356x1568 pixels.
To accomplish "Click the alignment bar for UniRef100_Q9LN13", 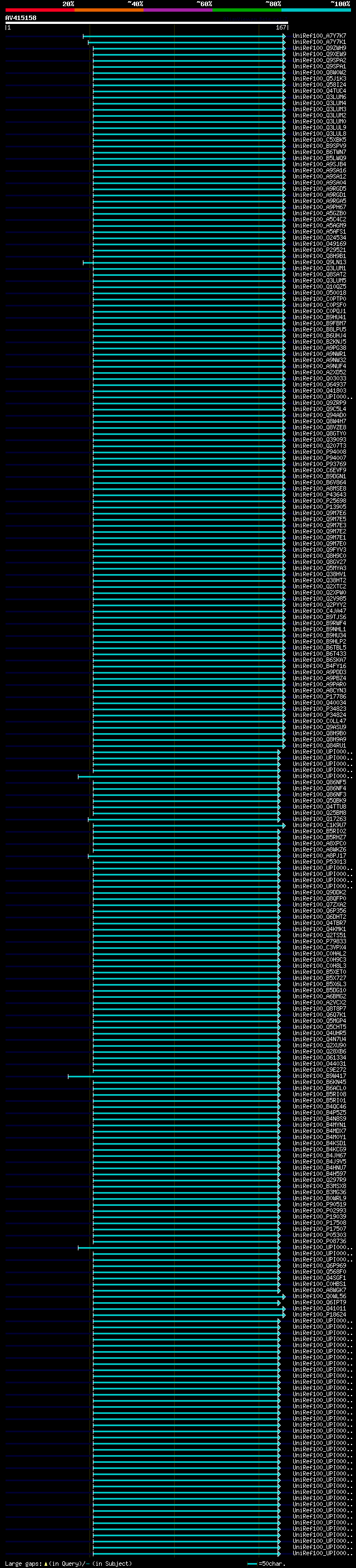I will pyautogui.click(x=184, y=263).
